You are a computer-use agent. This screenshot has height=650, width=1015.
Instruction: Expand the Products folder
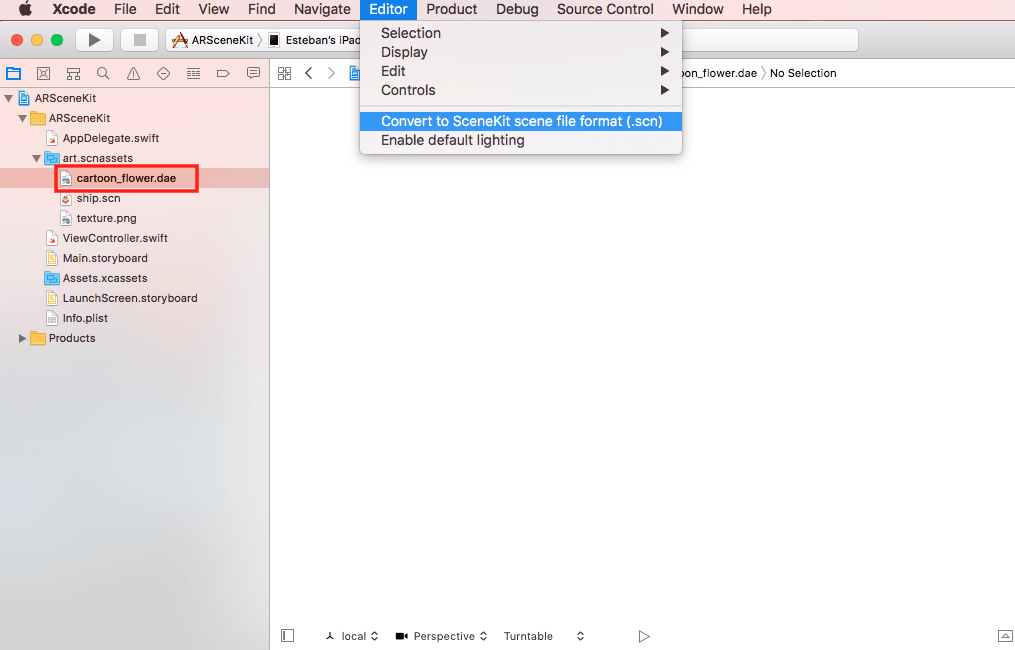point(23,338)
